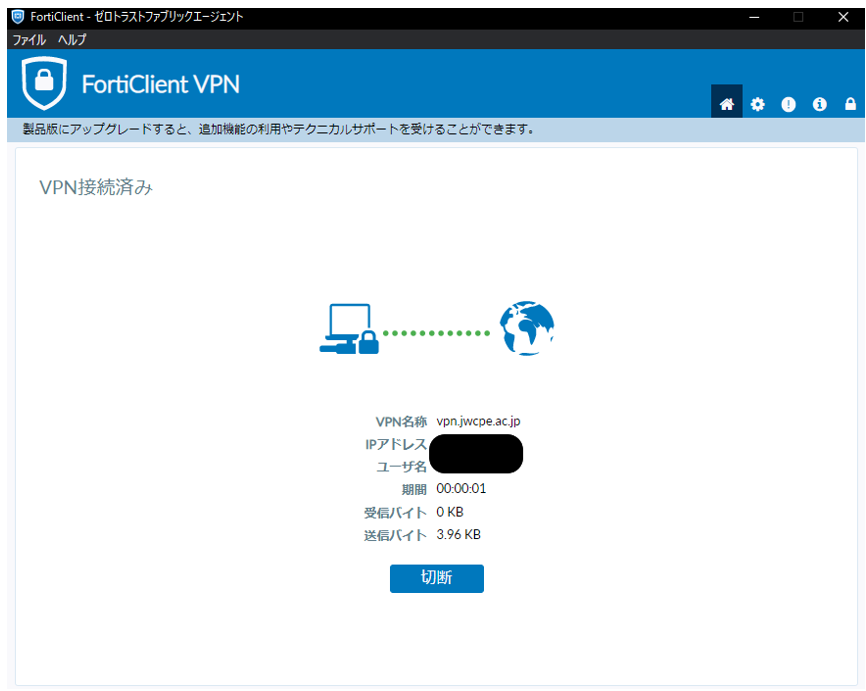Close the FortiClient window
This screenshot has width=866, height=691.
(x=843, y=17)
